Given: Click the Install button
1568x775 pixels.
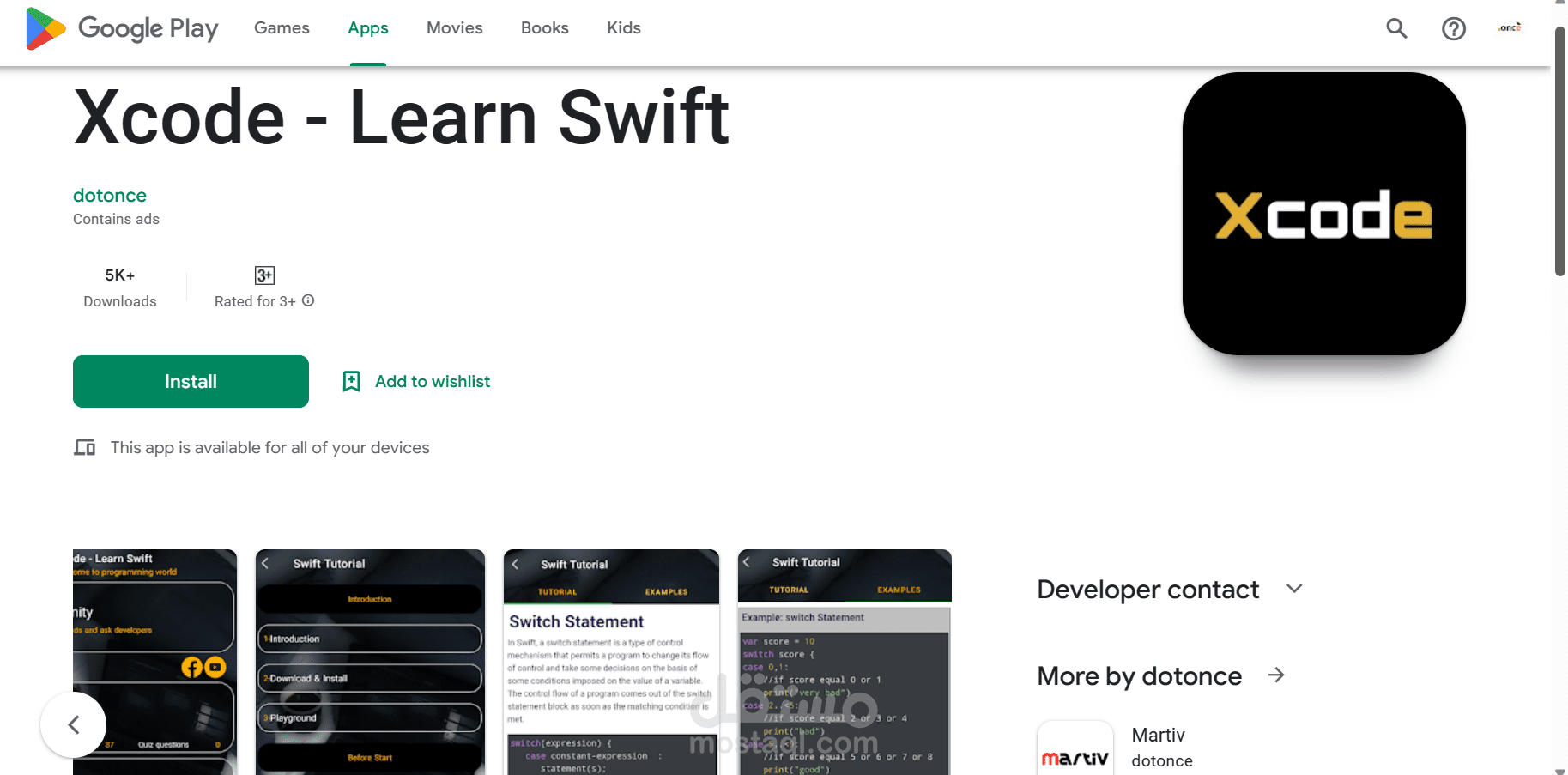Looking at the screenshot, I should (x=191, y=381).
